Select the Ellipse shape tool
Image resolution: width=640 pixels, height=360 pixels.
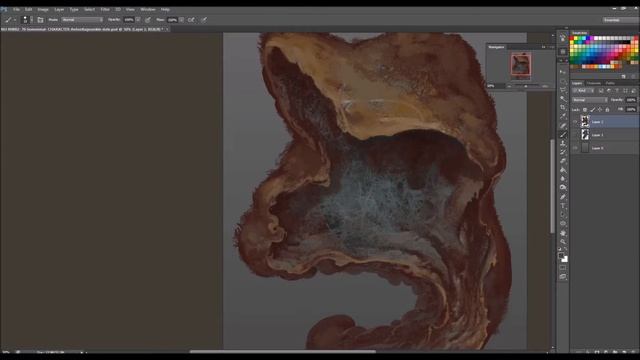pos(563,224)
